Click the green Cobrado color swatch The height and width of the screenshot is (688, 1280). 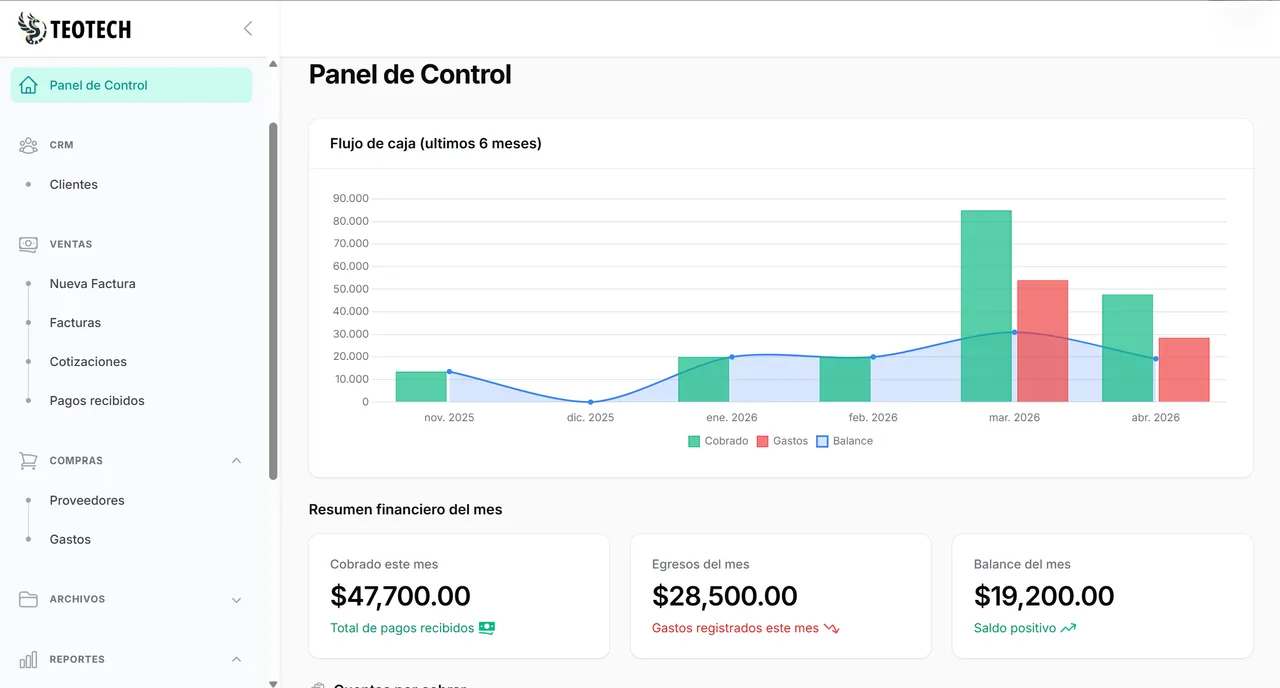click(692, 440)
